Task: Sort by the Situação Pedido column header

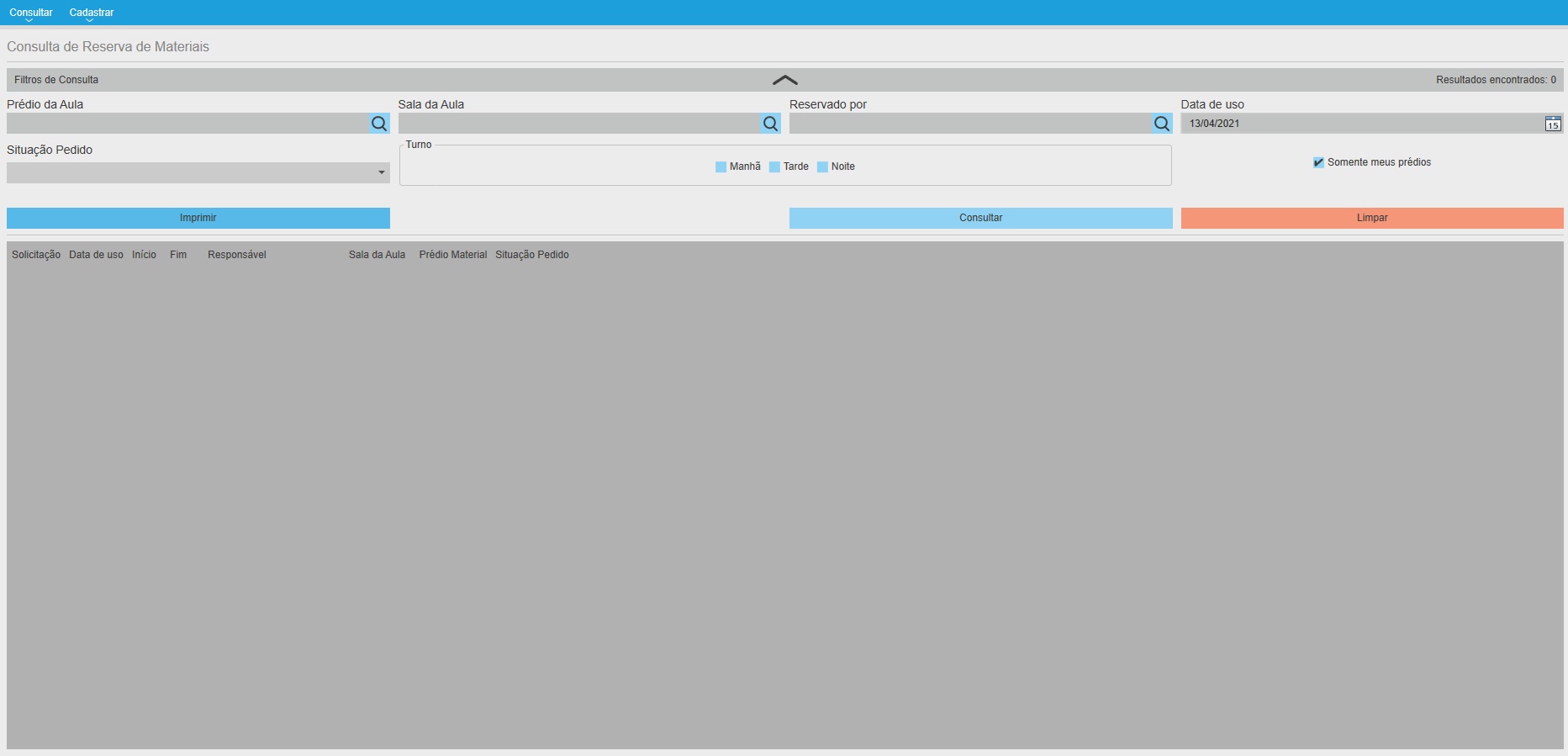Action: (x=532, y=255)
